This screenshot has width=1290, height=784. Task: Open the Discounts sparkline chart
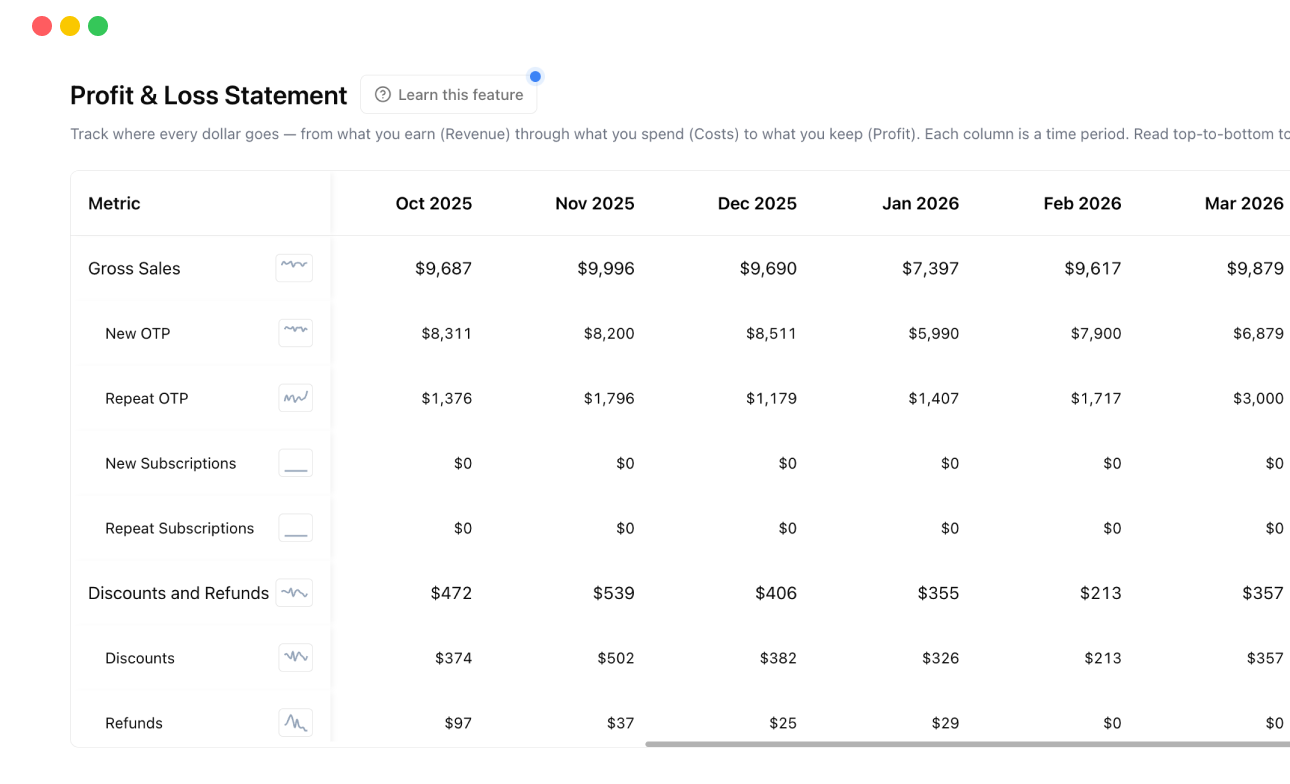coord(294,657)
